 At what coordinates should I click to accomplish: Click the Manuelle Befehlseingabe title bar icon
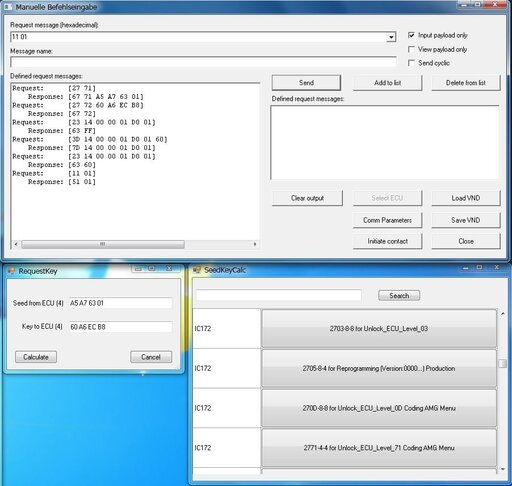tap(8, 6)
